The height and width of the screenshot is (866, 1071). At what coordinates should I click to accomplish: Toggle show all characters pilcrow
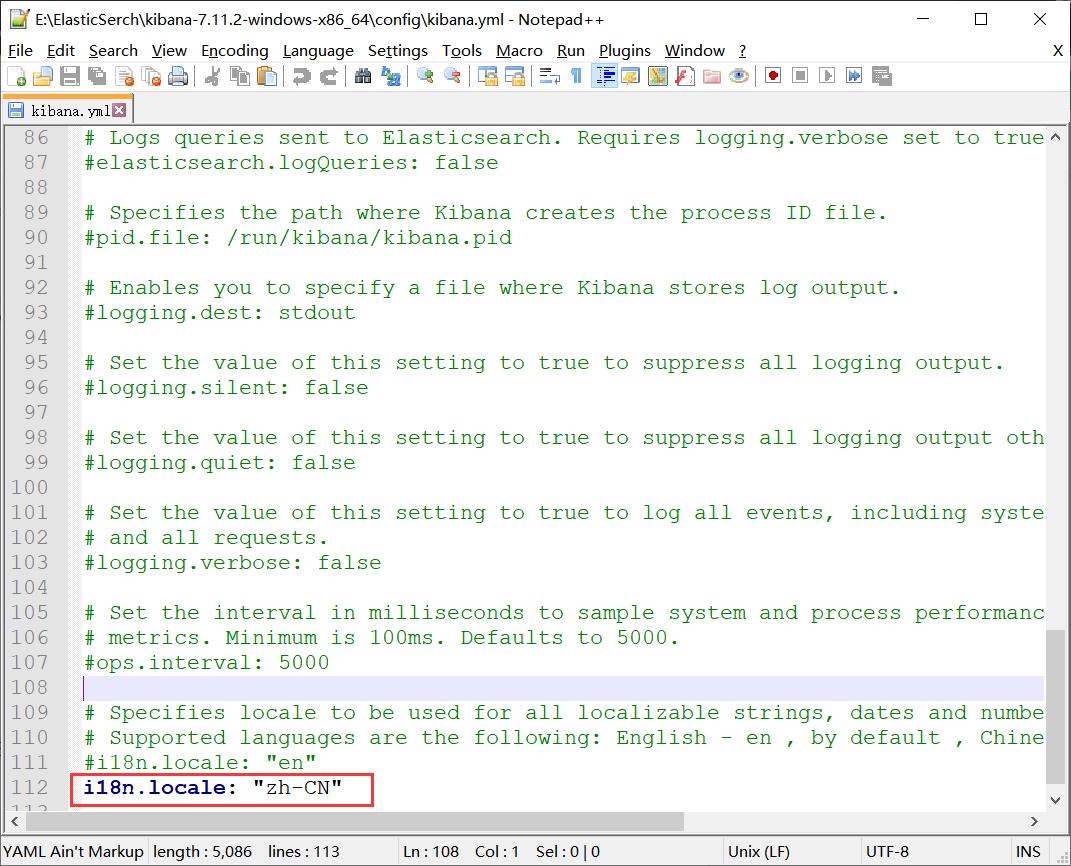[576, 76]
